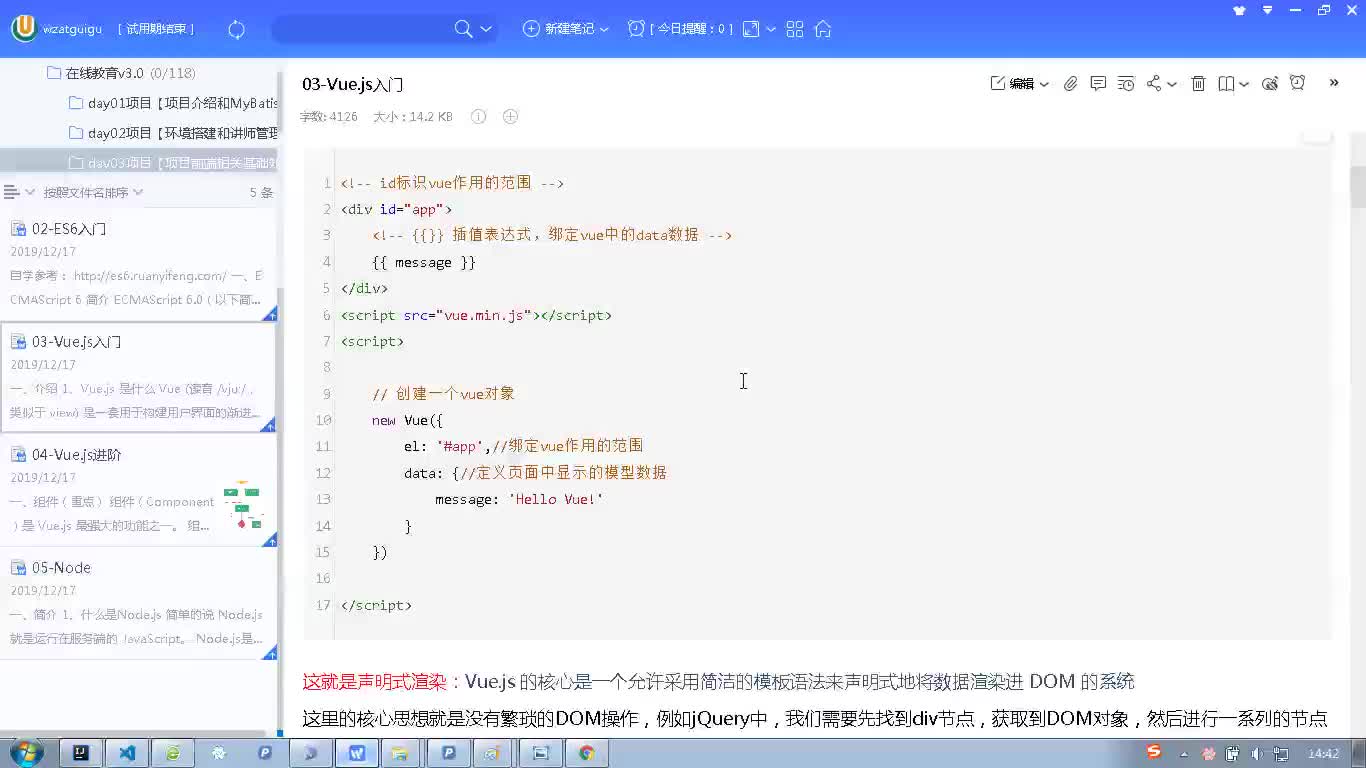Select highlighted day03项目 folder

click(x=139, y=162)
